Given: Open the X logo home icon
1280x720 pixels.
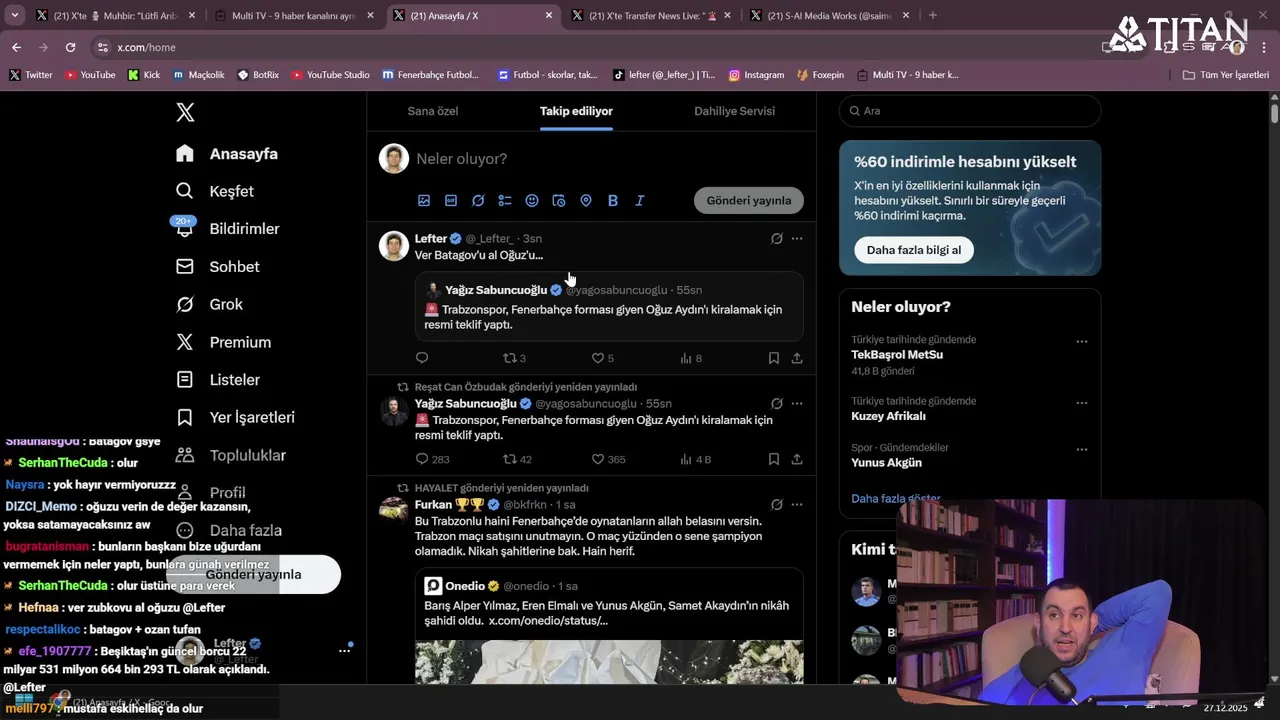Looking at the screenshot, I should coord(185,112).
